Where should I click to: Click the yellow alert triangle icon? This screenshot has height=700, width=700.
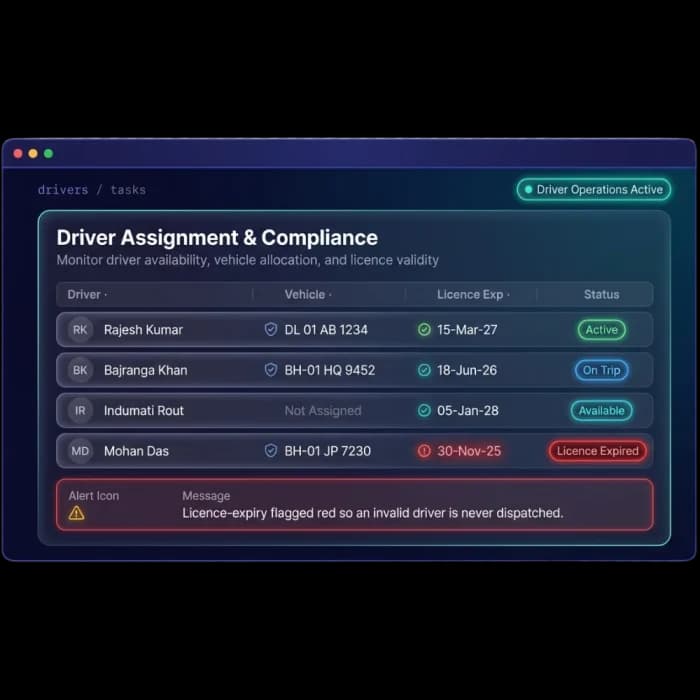click(76, 513)
